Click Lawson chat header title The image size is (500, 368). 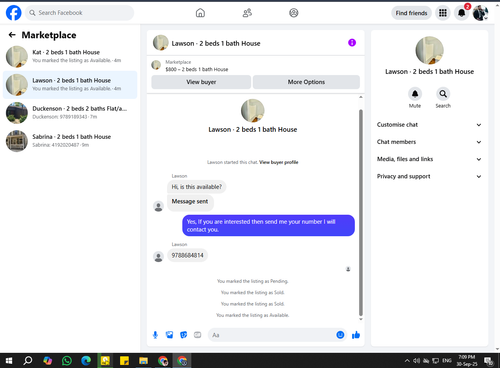click(216, 43)
